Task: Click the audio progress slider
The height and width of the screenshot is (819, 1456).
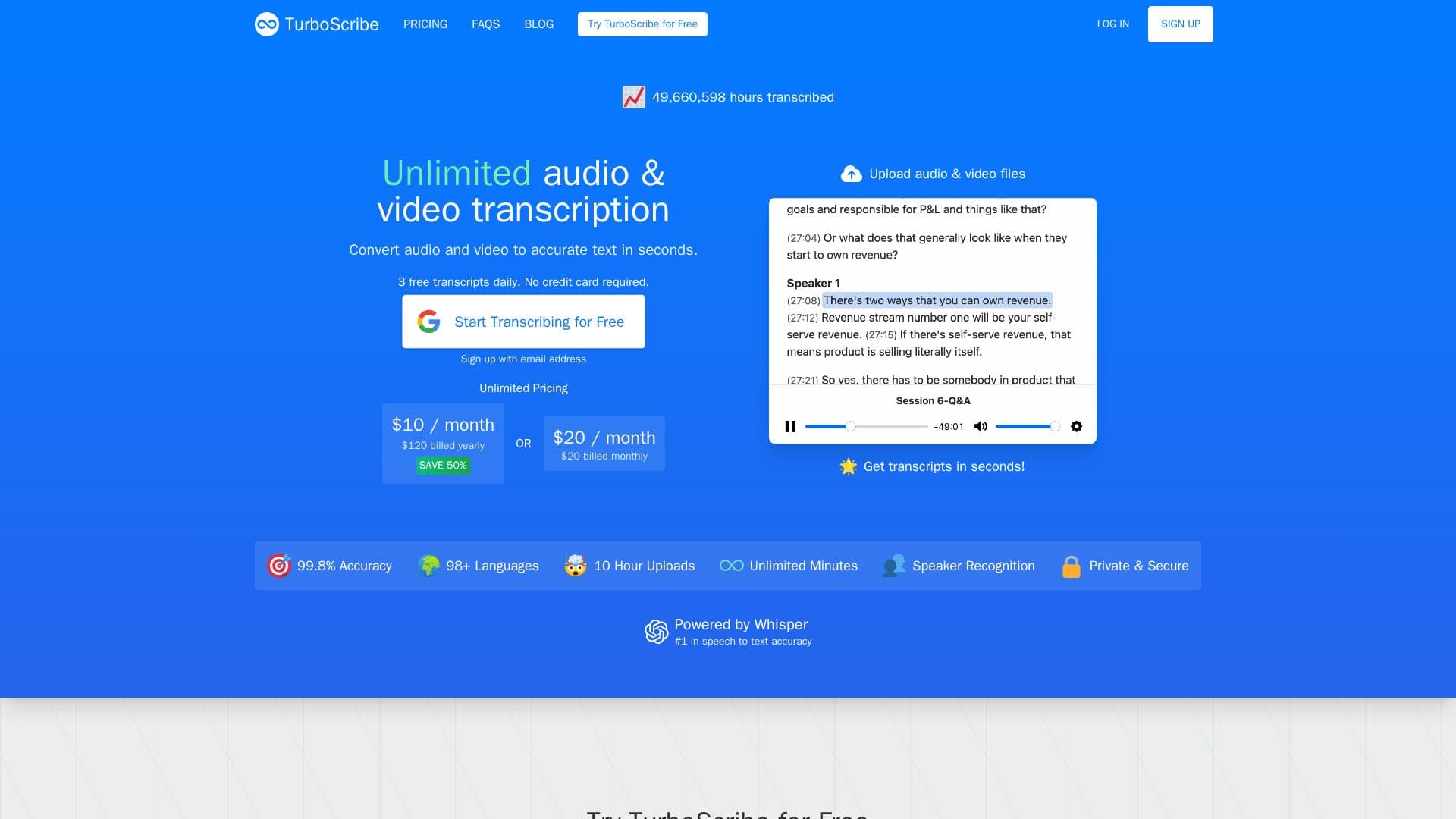Action: (x=867, y=427)
